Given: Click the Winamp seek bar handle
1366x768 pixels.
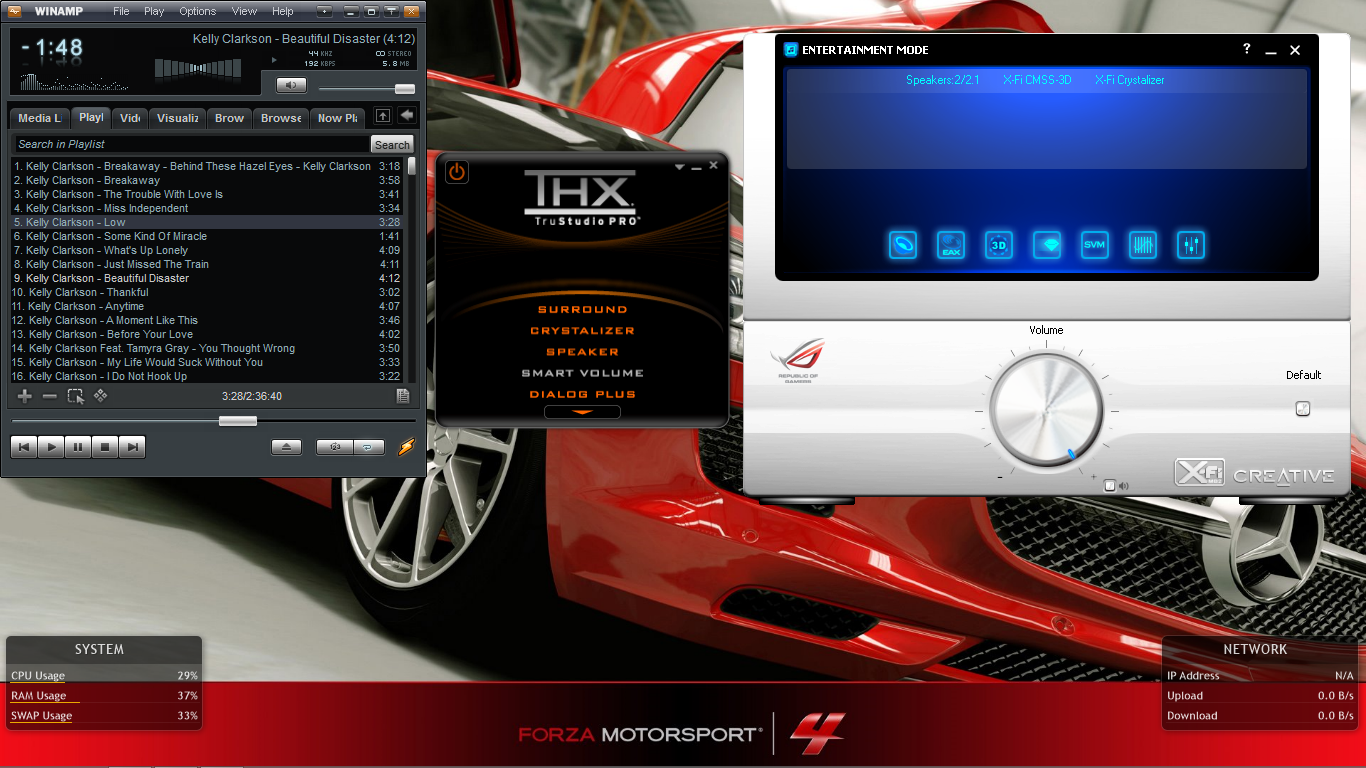Looking at the screenshot, I should click(238, 421).
